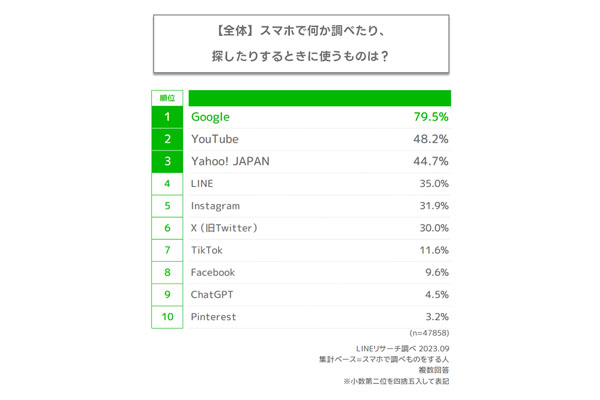Screen dimensions: 600x400
Task: Click the survey title box
Action: 300,42
